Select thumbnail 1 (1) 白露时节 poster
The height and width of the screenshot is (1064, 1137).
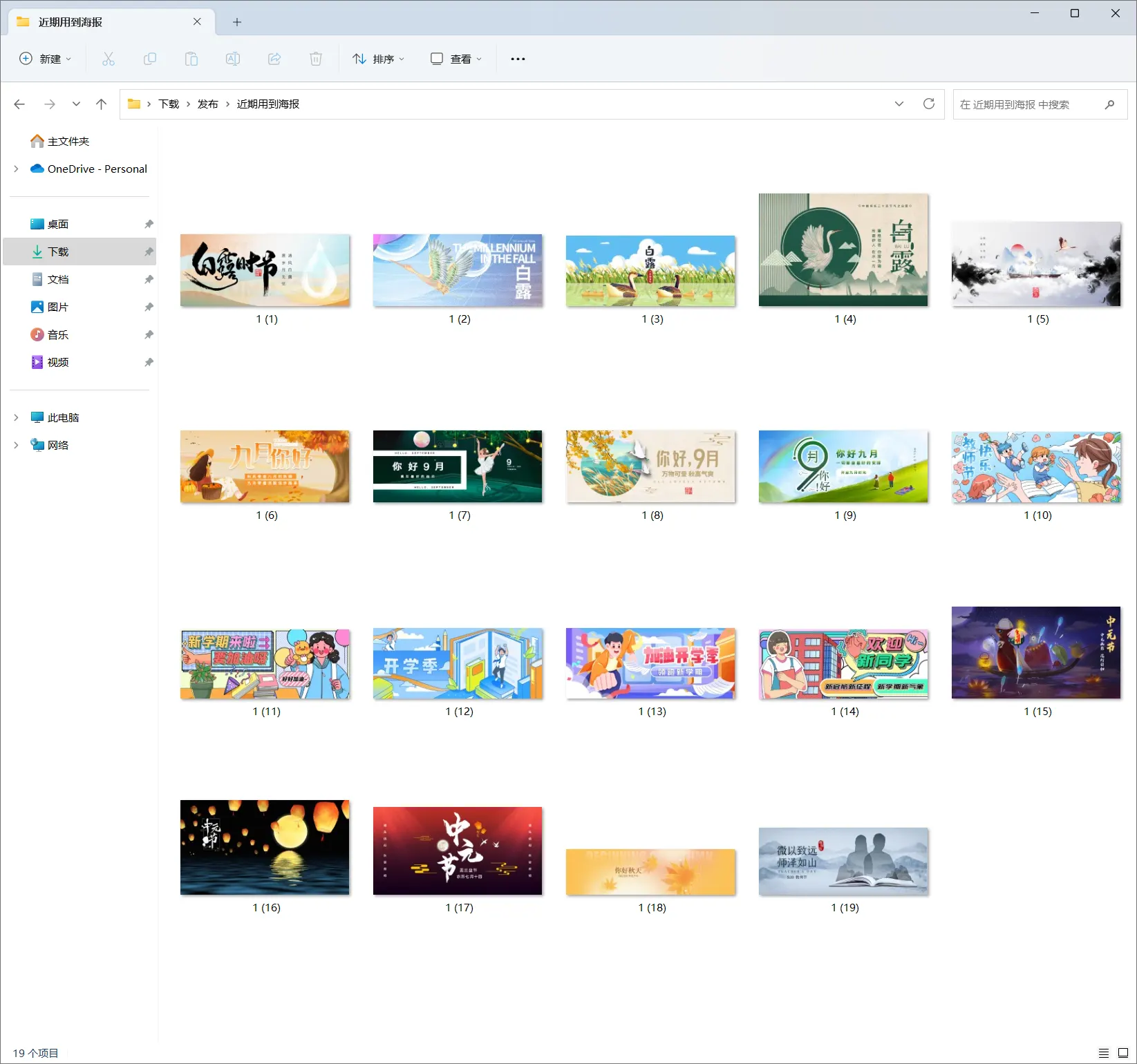click(x=265, y=270)
